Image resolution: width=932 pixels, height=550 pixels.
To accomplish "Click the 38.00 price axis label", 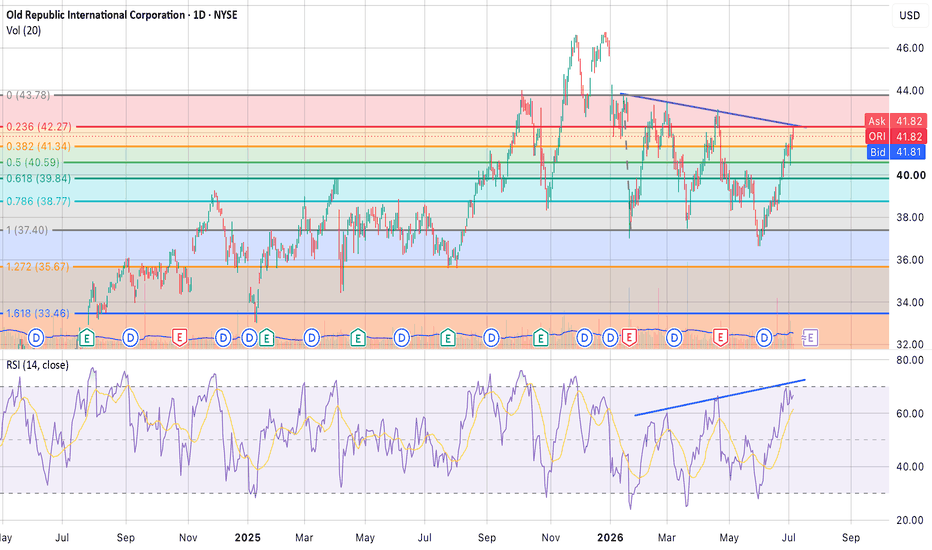I will (x=910, y=218).
